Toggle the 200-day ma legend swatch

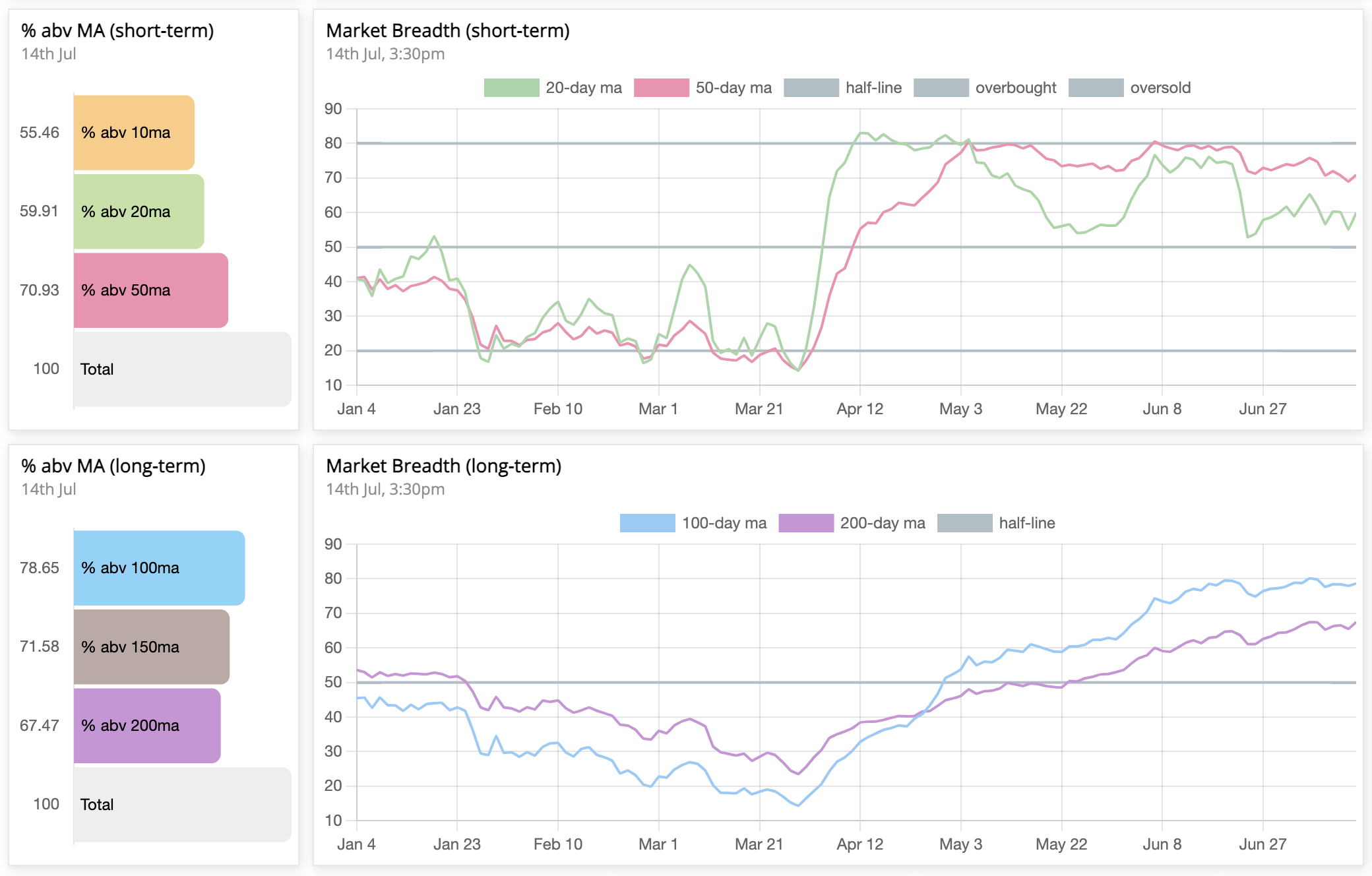point(806,523)
